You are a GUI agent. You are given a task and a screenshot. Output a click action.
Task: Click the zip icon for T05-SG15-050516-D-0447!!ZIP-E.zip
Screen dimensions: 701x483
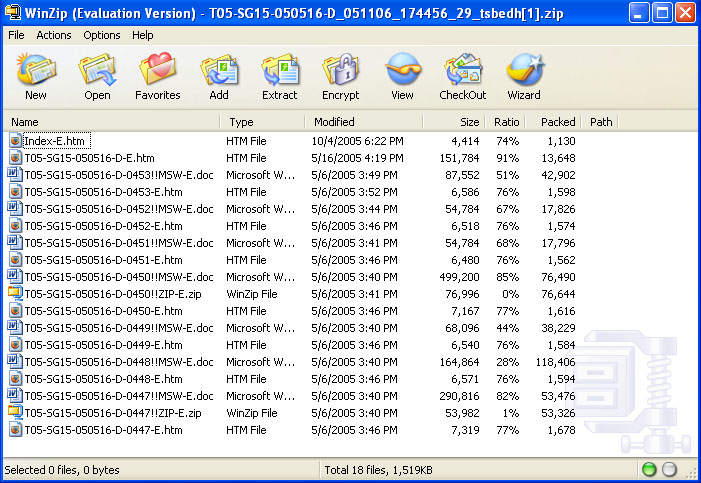tap(15, 413)
